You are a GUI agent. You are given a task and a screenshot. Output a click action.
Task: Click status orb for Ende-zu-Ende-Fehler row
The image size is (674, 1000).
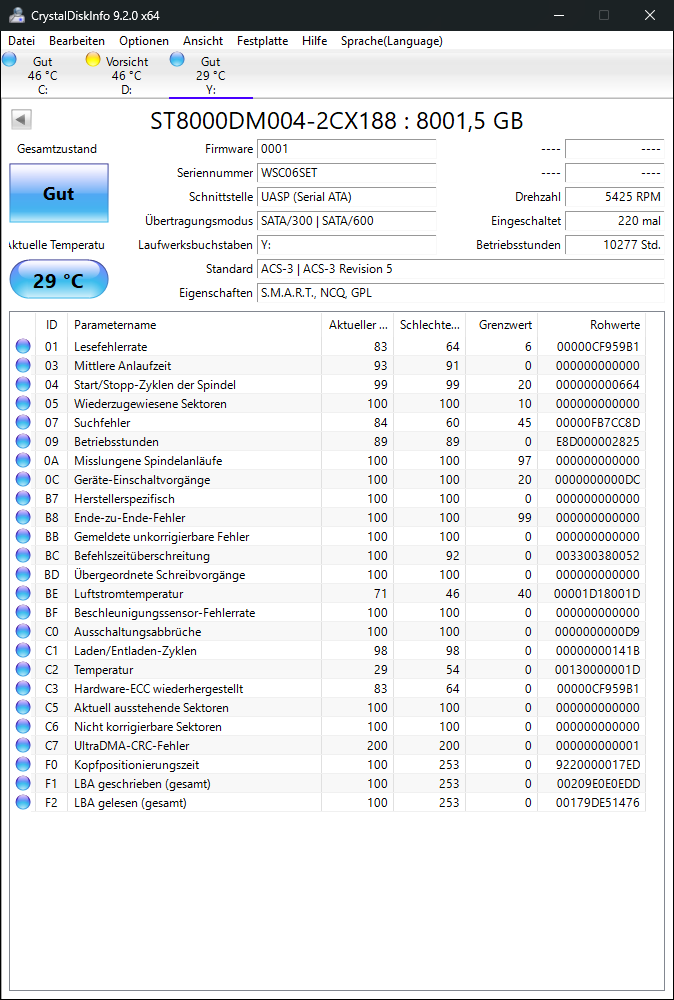23,518
